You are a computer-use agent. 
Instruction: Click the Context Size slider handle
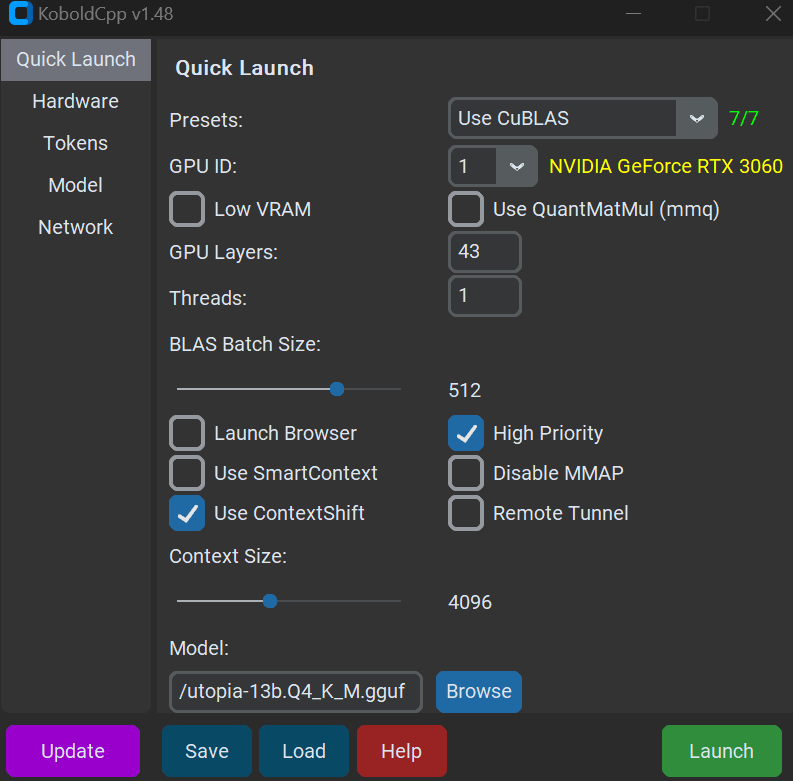(x=270, y=601)
